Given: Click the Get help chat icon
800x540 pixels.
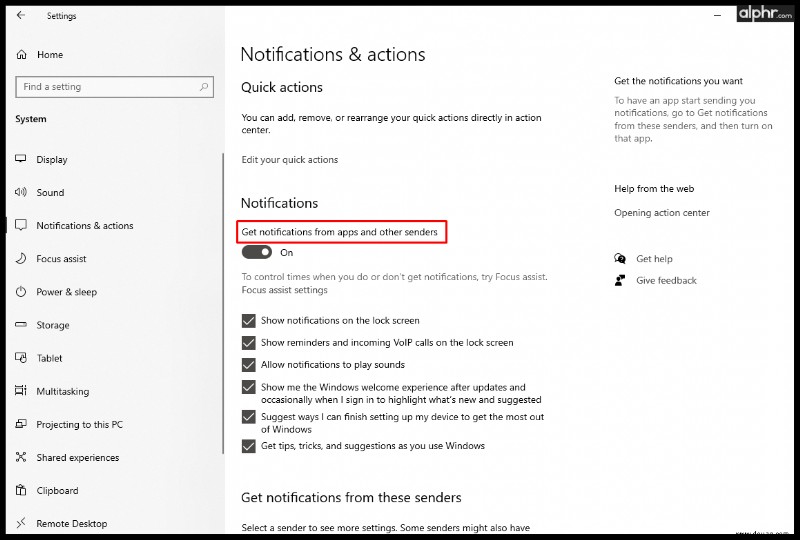Looking at the screenshot, I should [620, 258].
